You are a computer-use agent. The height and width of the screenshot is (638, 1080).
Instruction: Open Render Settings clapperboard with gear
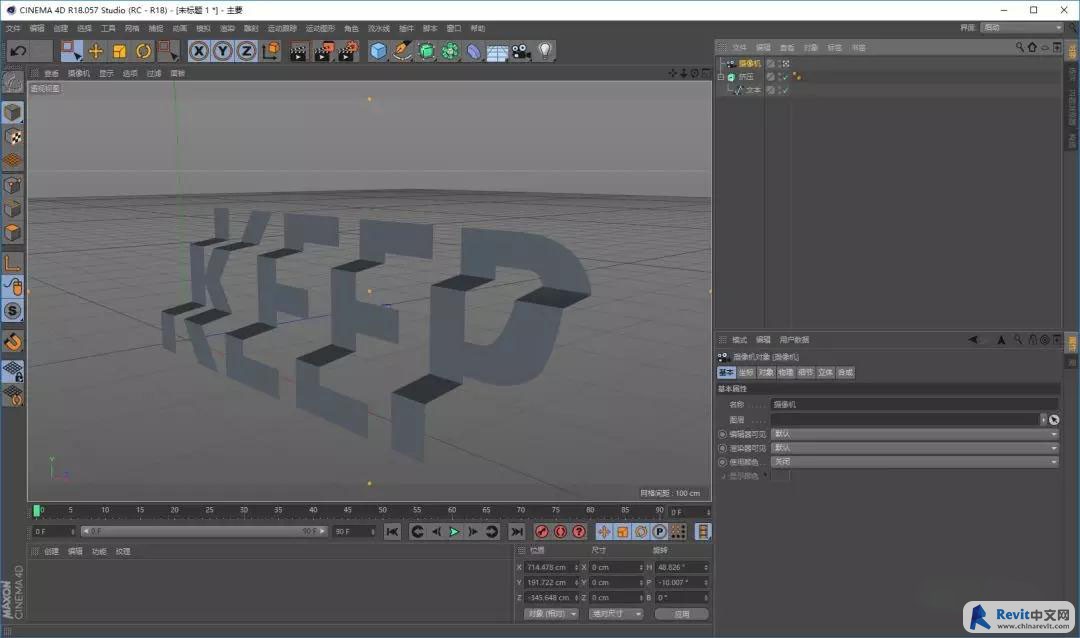coord(348,52)
